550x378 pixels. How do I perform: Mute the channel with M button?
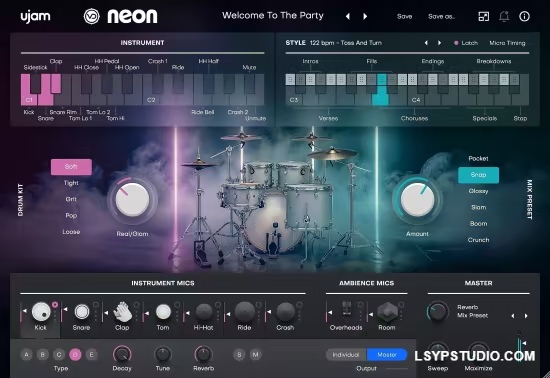(256, 355)
